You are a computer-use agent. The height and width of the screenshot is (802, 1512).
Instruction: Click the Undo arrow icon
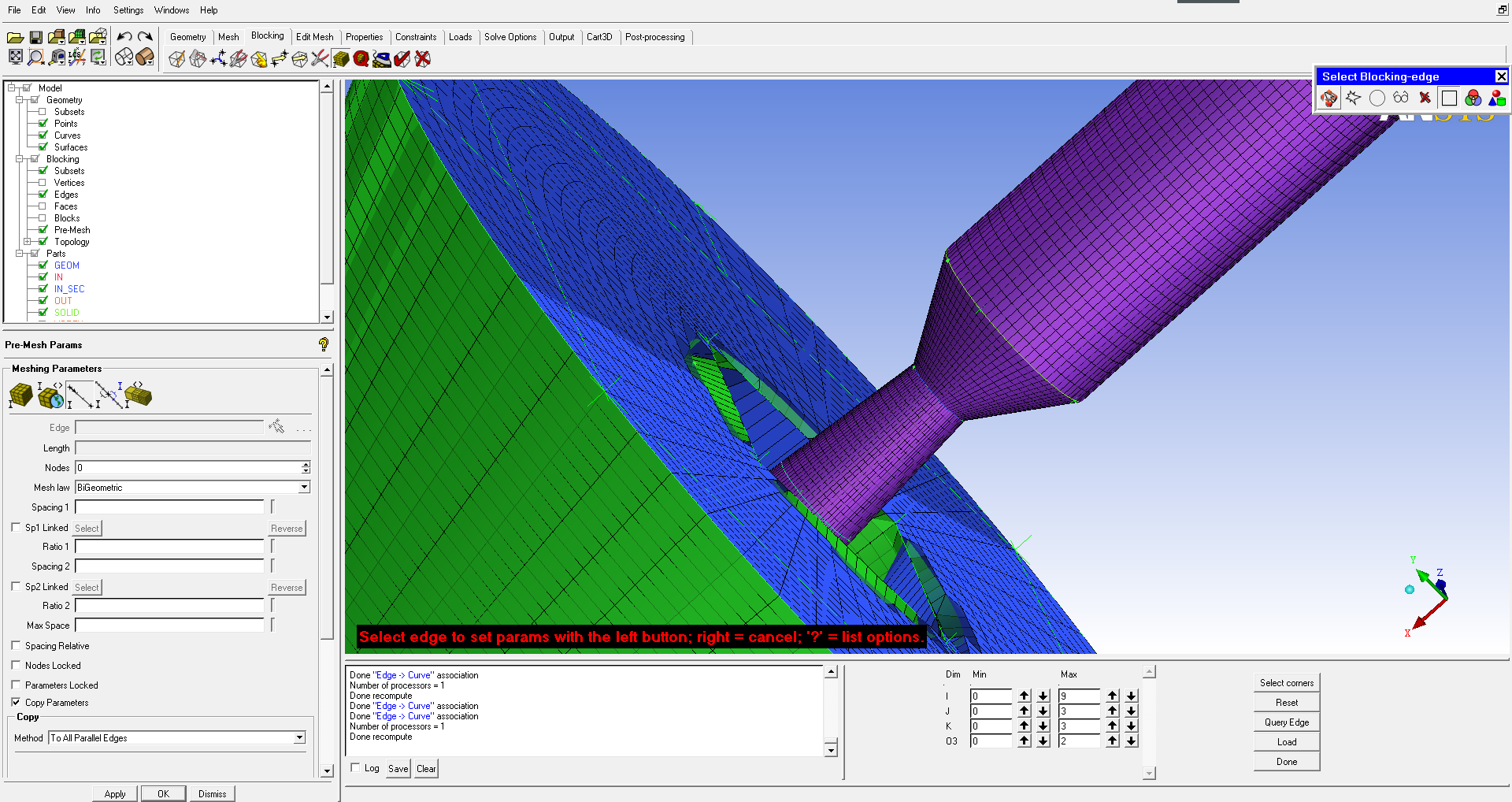[124, 37]
